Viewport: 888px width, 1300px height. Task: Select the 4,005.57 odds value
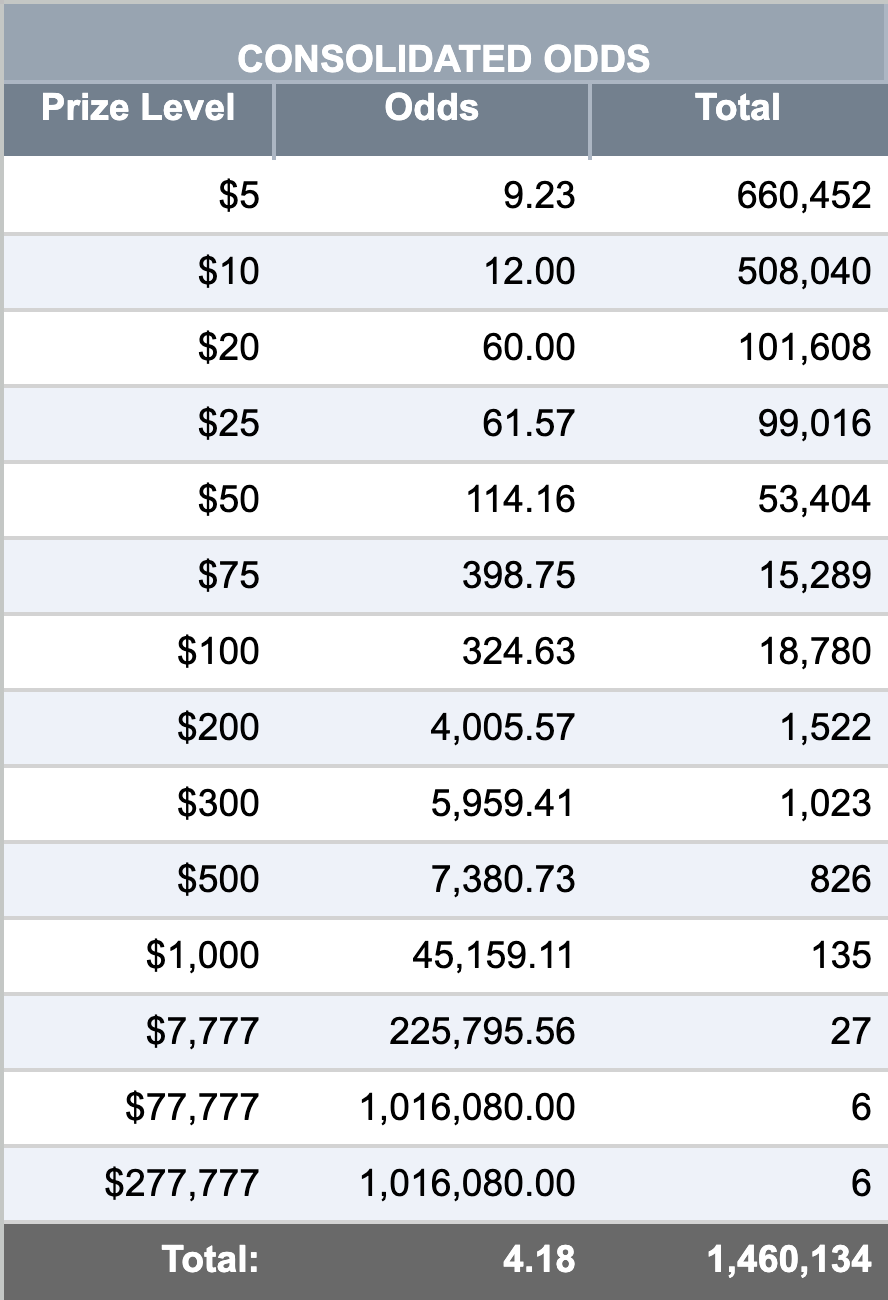pyautogui.click(x=503, y=727)
